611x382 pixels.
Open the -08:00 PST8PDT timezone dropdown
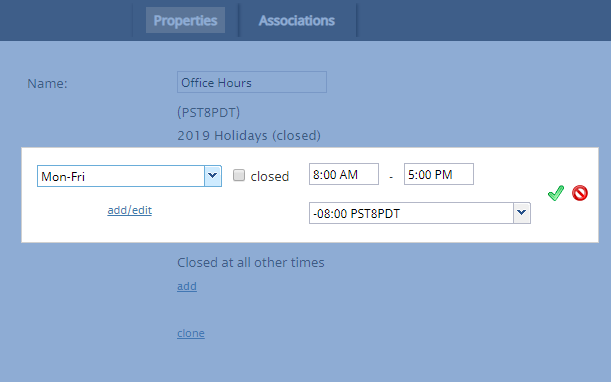tap(420, 213)
